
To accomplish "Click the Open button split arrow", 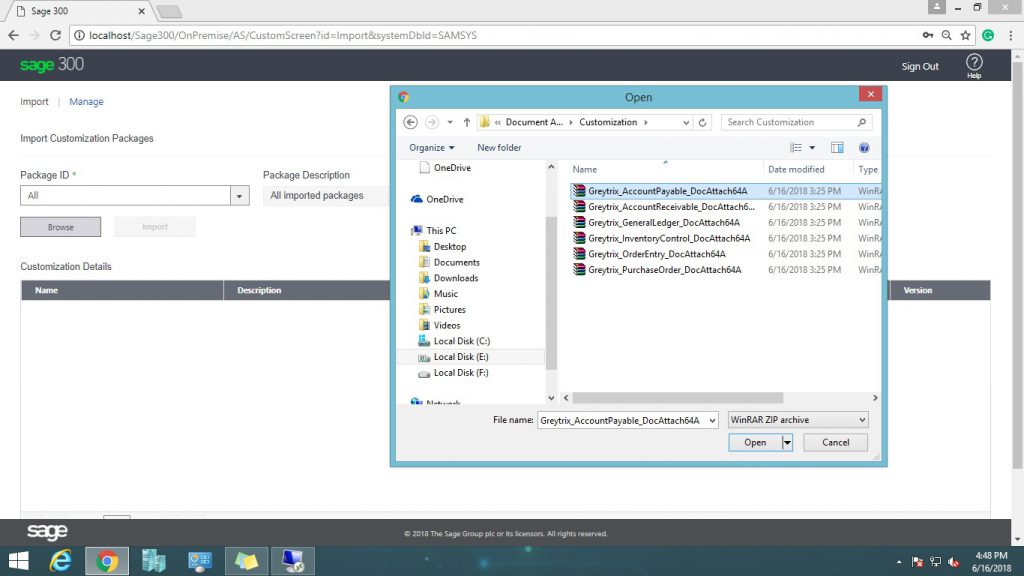I will click(787, 443).
